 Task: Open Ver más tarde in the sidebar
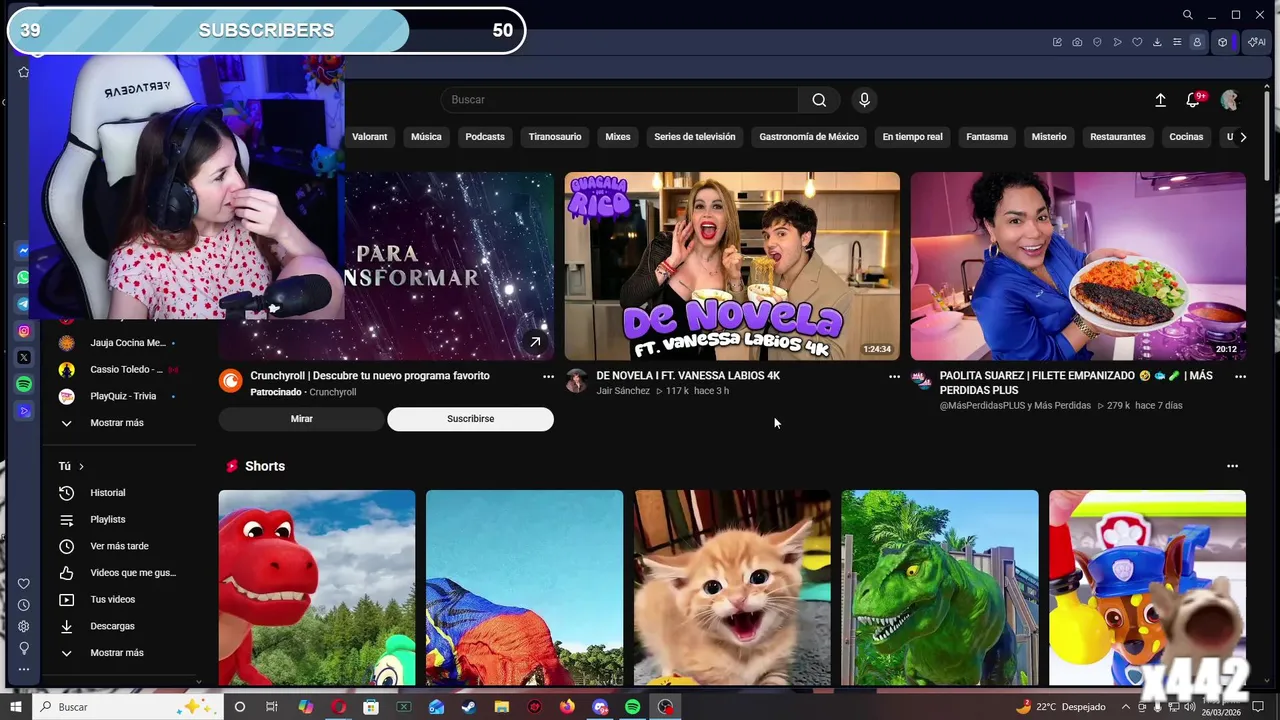(x=119, y=546)
